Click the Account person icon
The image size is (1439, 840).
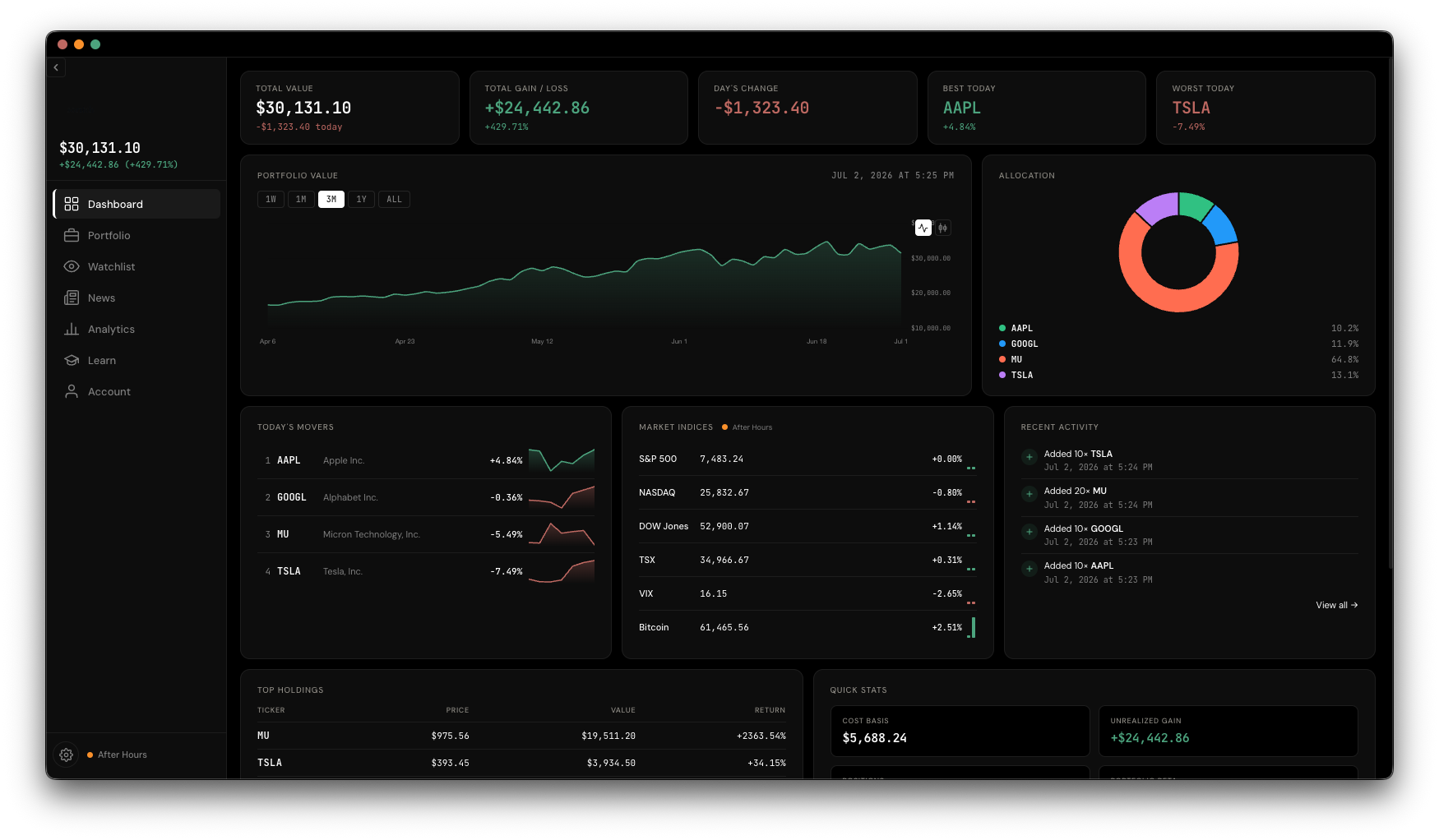click(x=72, y=391)
